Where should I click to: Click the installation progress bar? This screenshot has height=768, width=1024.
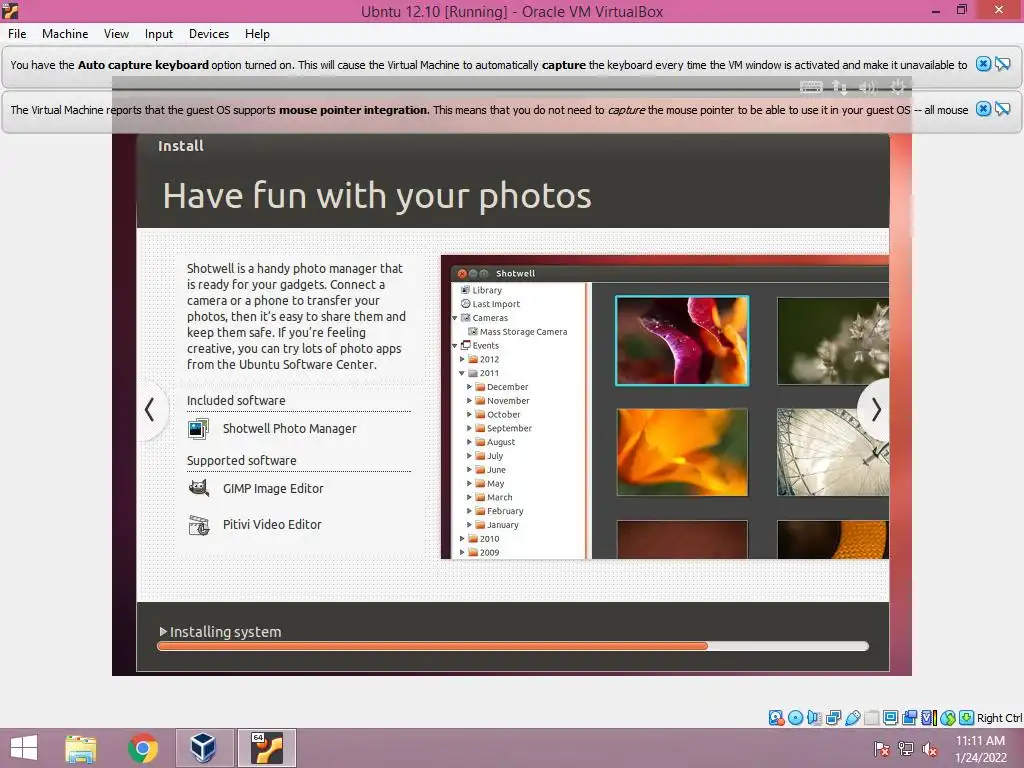pos(513,646)
